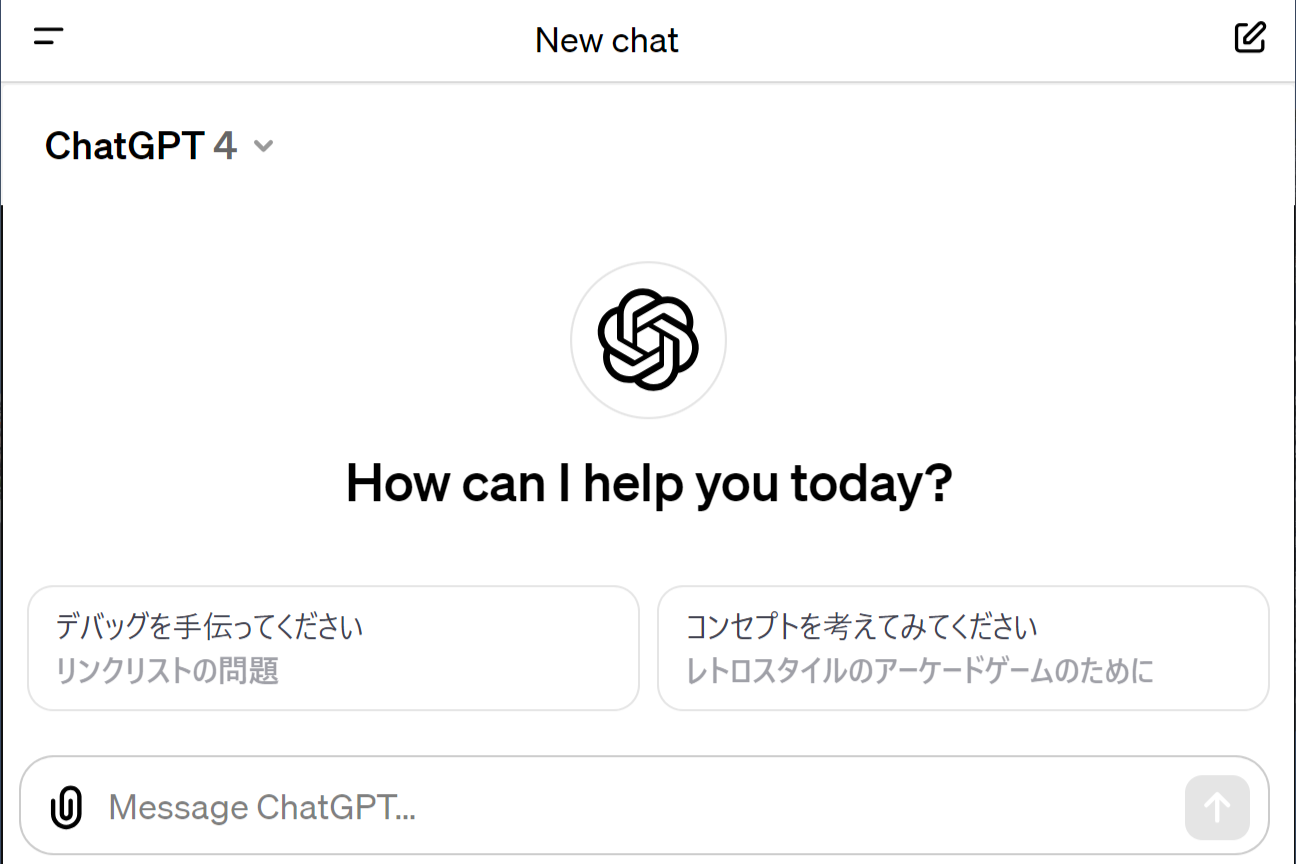Viewport: 1296px width, 864px height.
Task: Click the リンクリストの問題 subtitle text
Action: pos(167,670)
